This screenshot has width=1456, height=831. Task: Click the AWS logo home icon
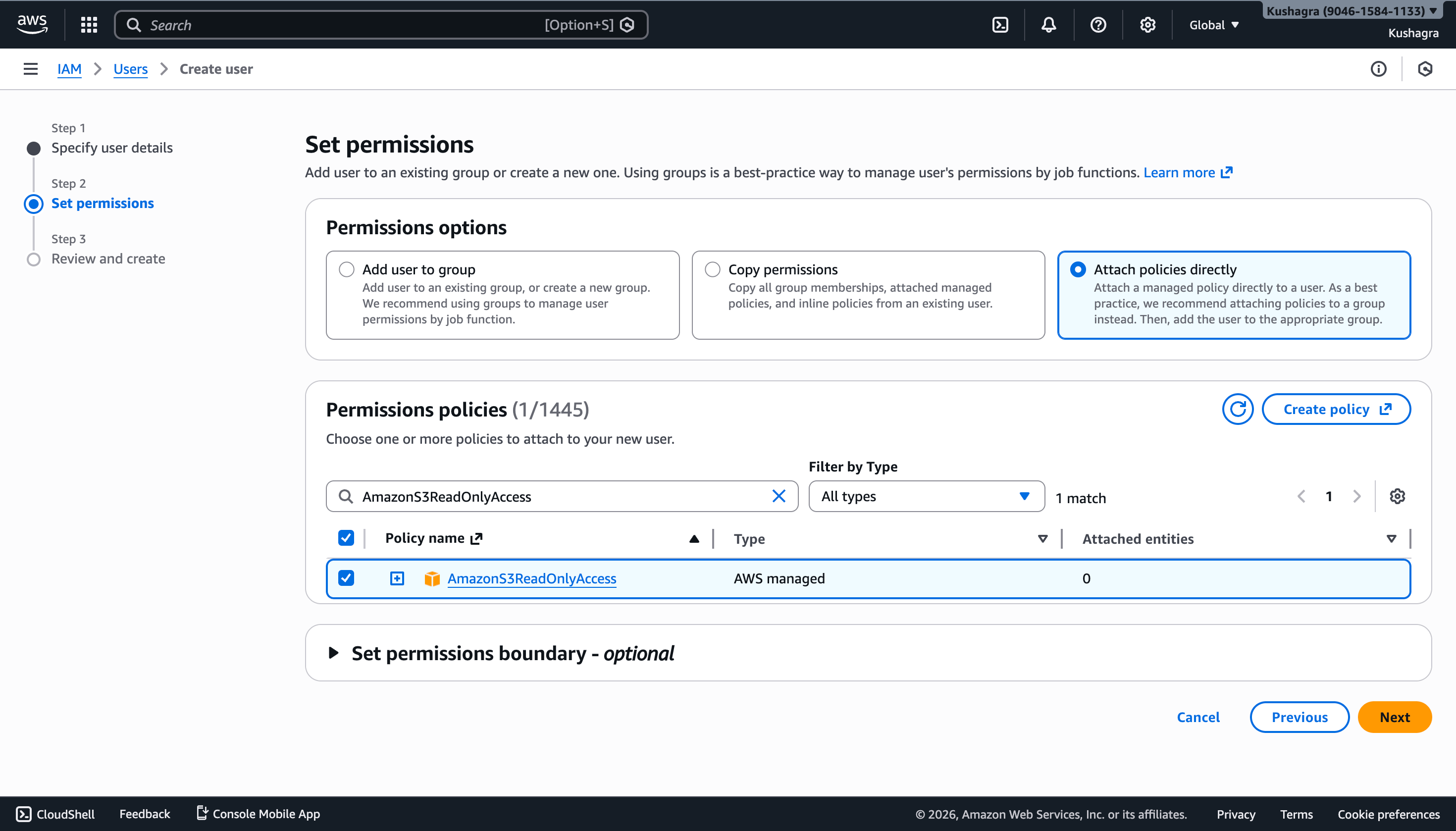coord(32,25)
